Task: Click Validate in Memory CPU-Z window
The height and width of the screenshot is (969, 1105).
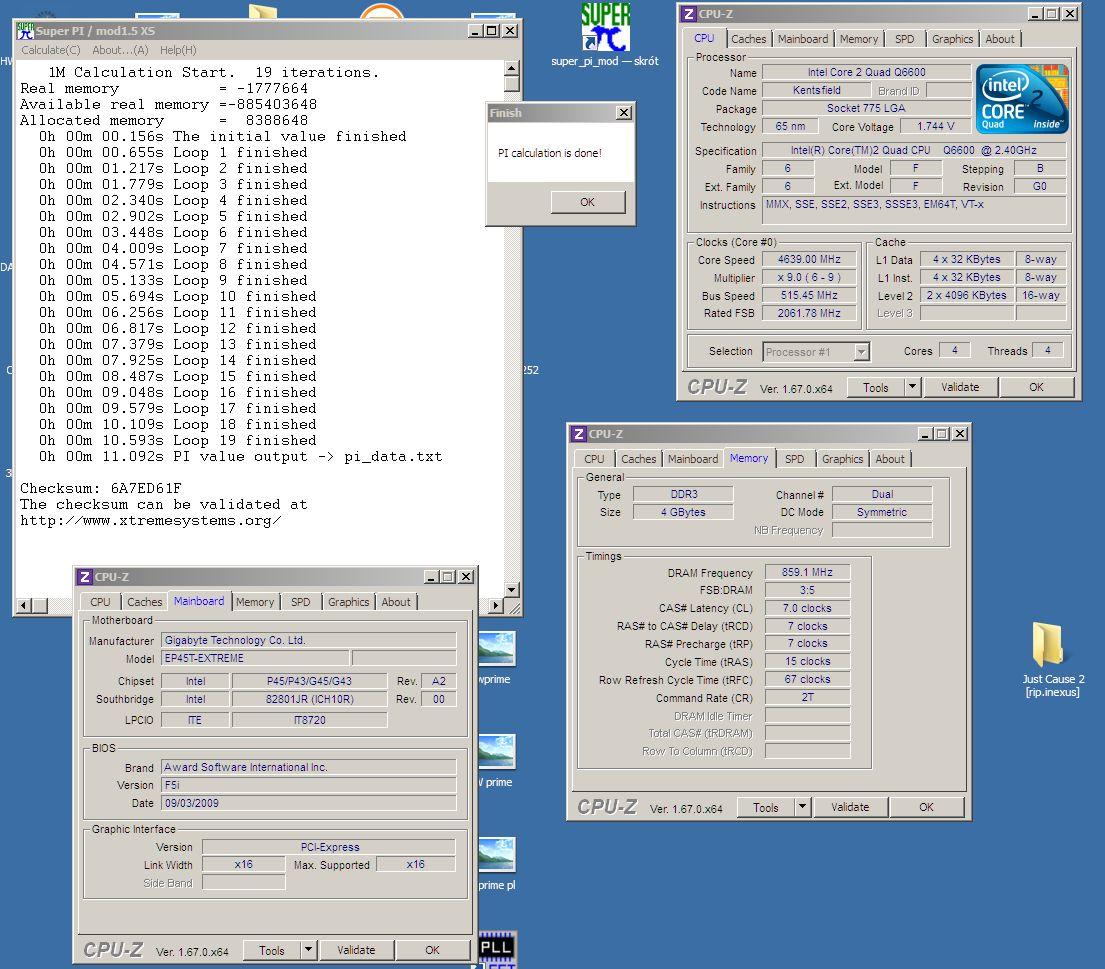Action: (850, 807)
